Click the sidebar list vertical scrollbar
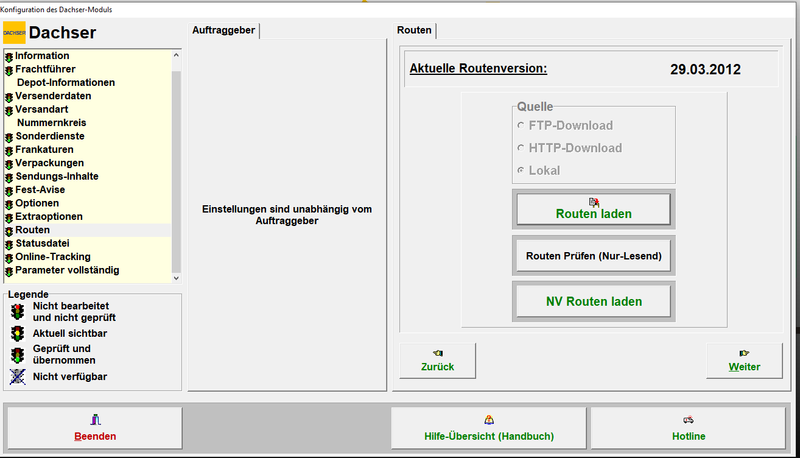Screen dimensions: 800x458 pos(177,160)
